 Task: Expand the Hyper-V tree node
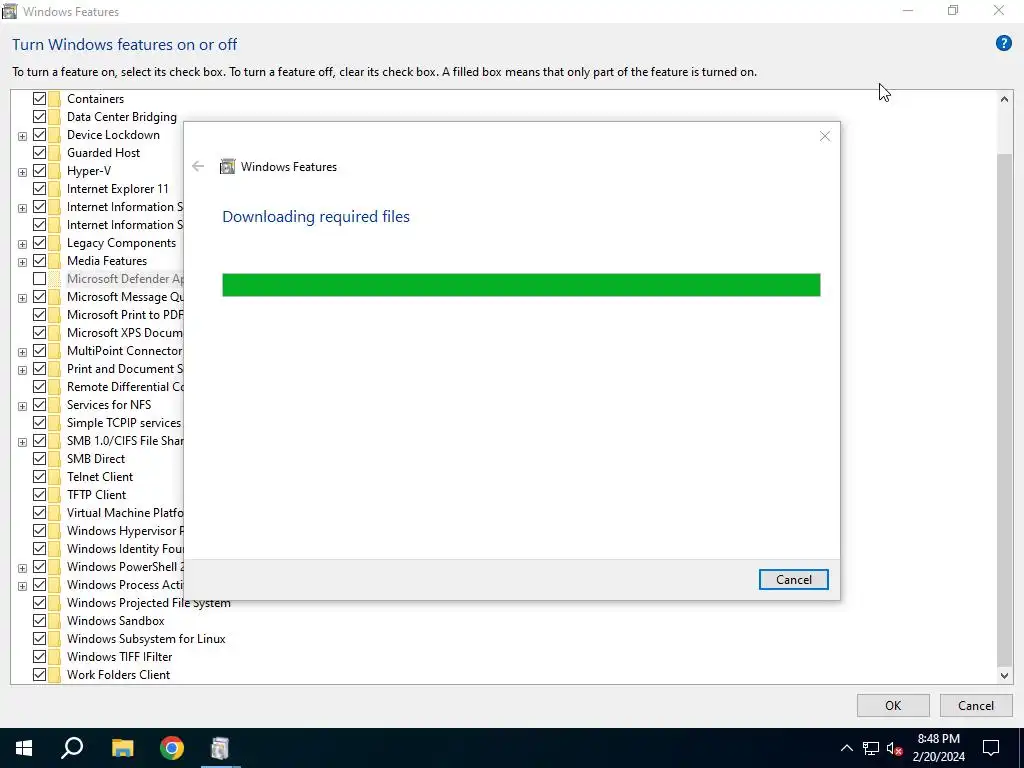22,172
